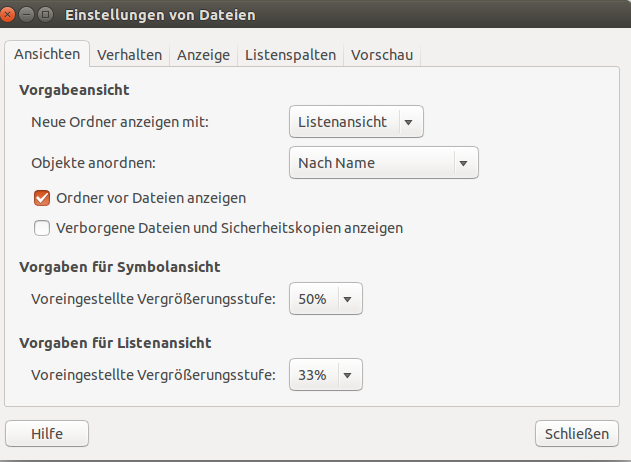This screenshot has width=631, height=462.
Task: Click the Hilfe button
Action: click(47, 434)
